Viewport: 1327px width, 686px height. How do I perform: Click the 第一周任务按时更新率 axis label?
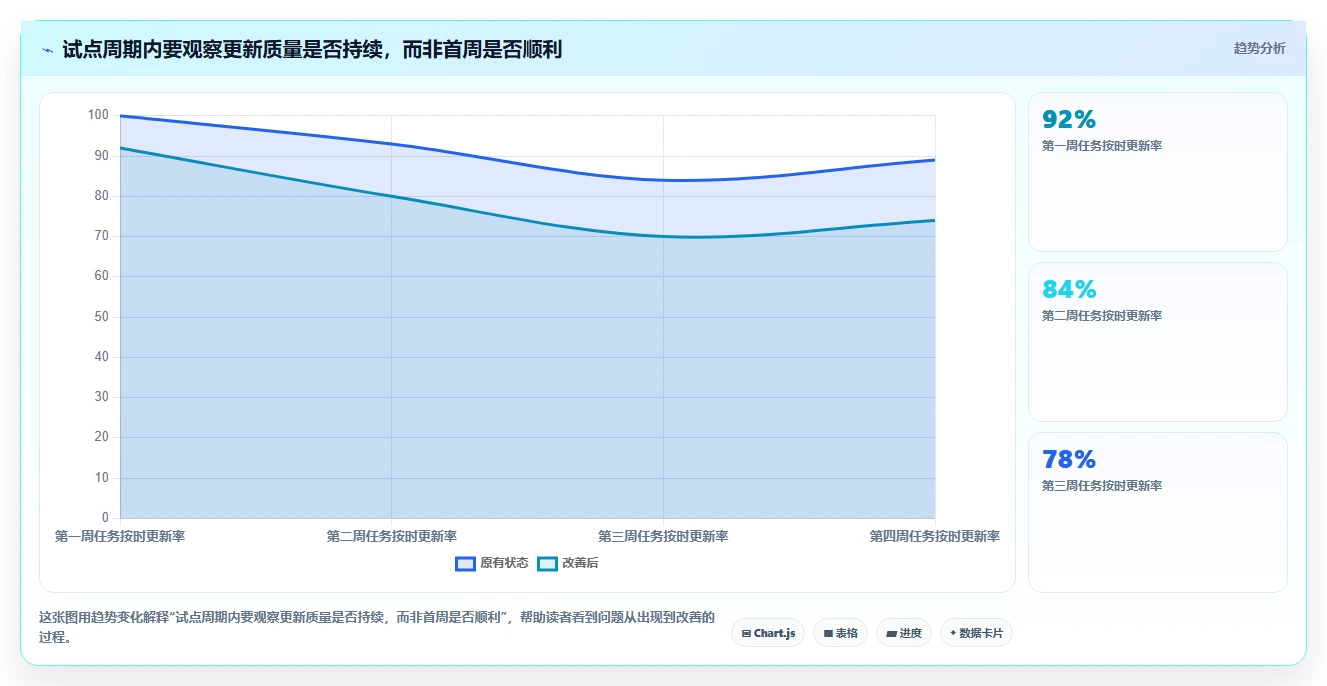coord(120,536)
